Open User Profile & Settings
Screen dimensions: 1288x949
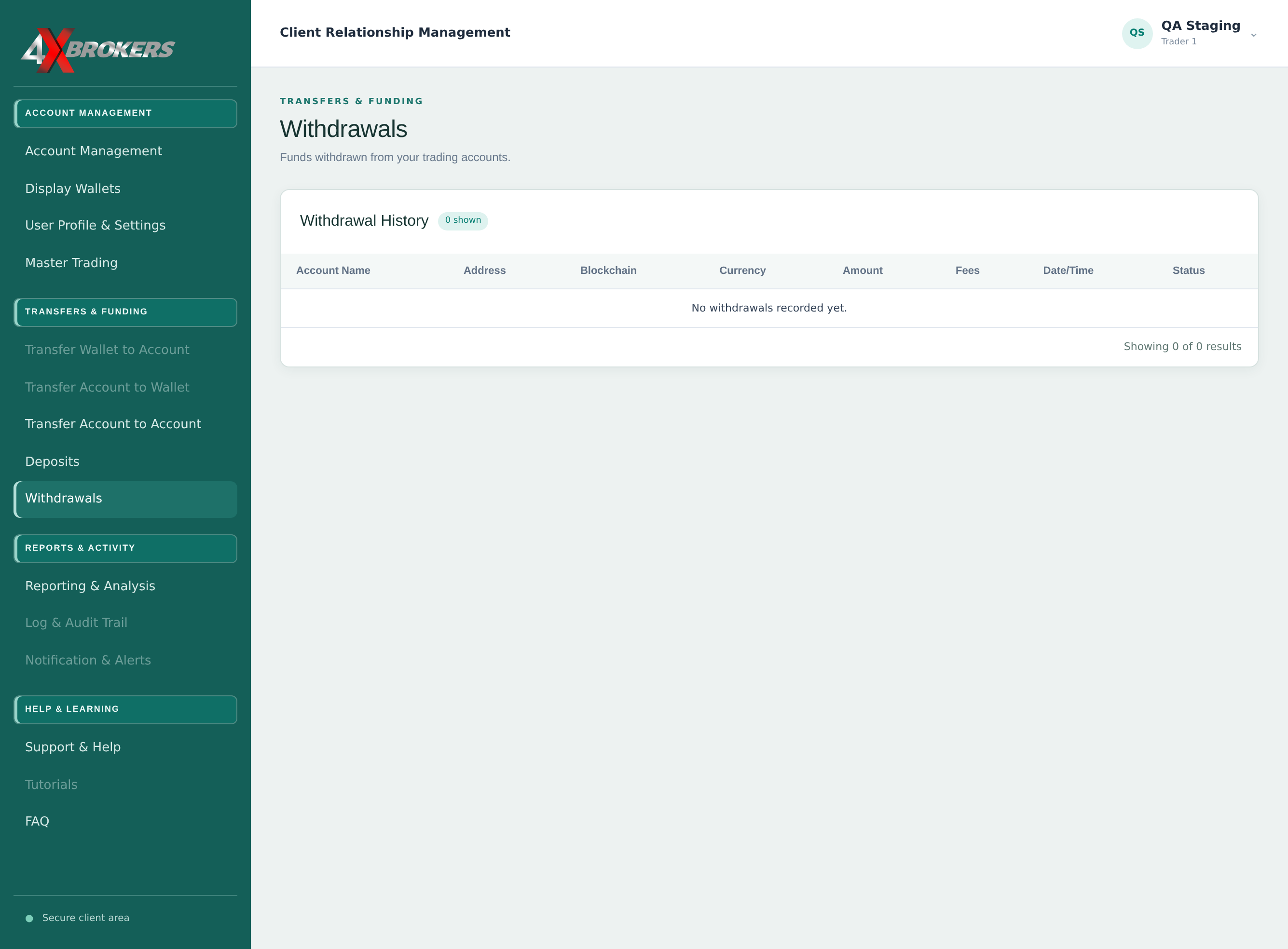(125, 225)
